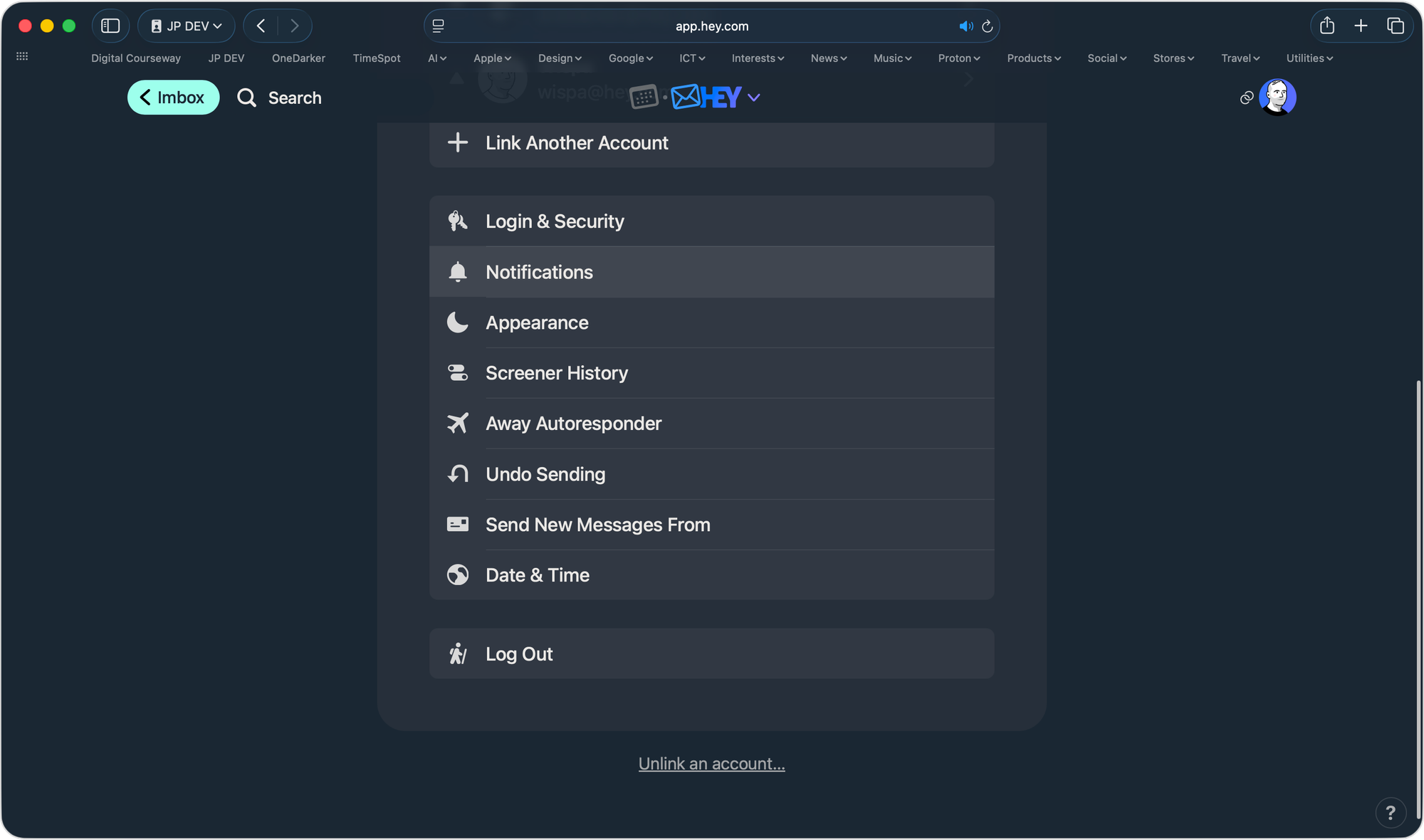Click the Date & Time globe icon
The height and width of the screenshot is (840, 1424).
(x=457, y=575)
